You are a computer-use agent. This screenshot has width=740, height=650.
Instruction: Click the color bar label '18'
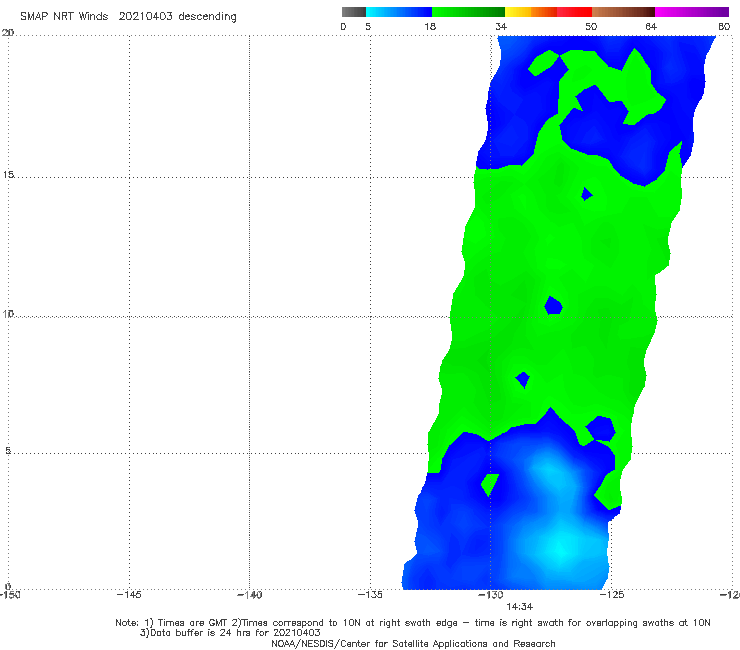(430, 26)
